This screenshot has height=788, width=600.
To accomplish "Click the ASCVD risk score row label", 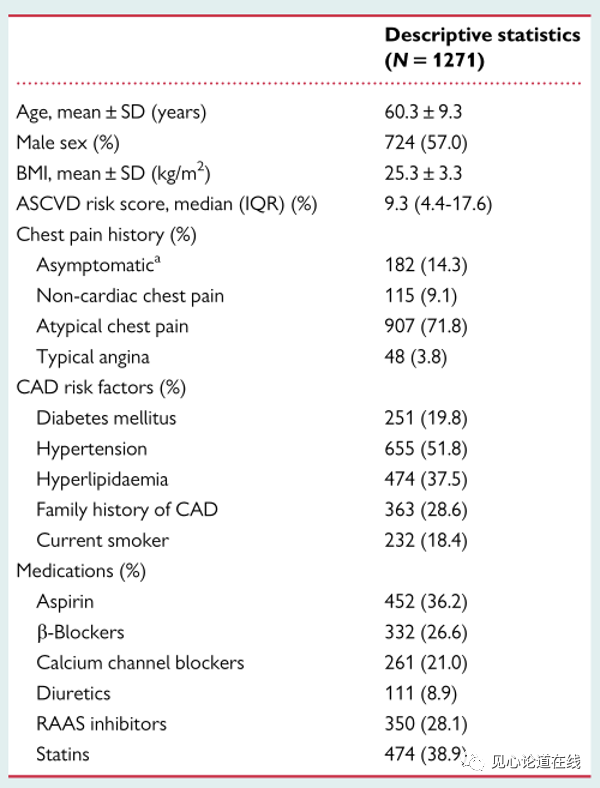I will tap(166, 204).
